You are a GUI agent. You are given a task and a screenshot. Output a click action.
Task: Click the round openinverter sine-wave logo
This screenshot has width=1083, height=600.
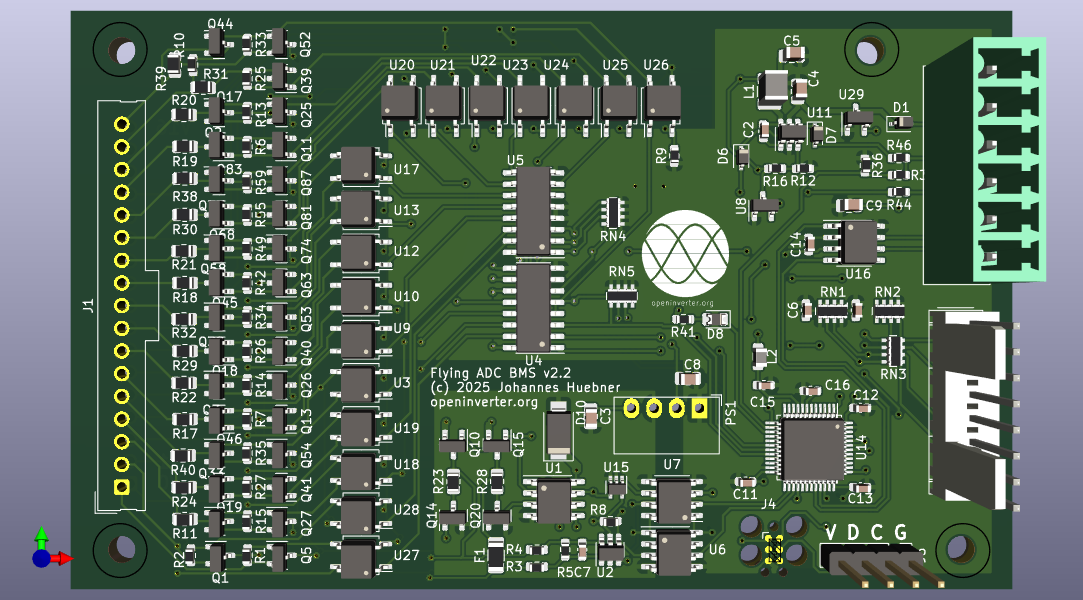pyautogui.click(x=685, y=253)
